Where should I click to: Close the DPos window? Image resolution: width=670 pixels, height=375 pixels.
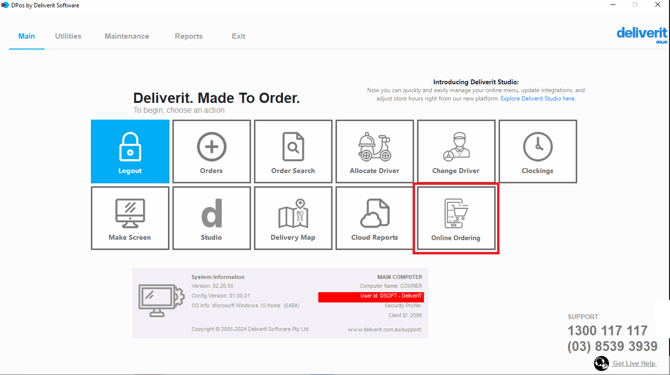point(658,5)
